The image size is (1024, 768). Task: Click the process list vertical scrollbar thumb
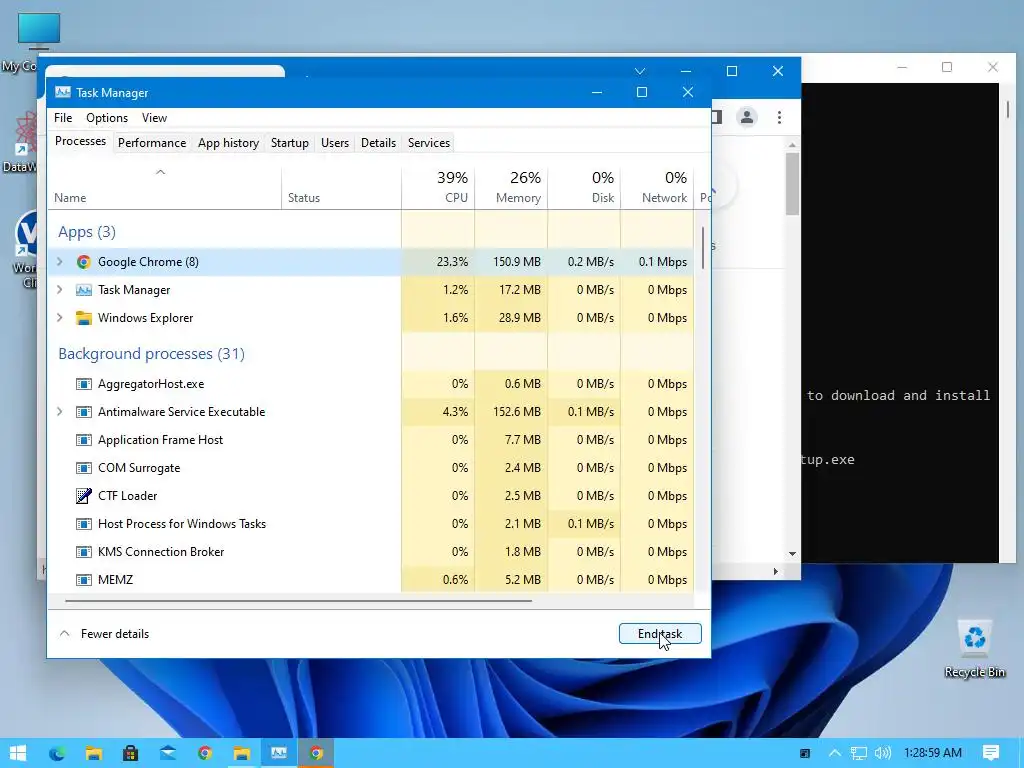pyautogui.click(x=703, y=248)
